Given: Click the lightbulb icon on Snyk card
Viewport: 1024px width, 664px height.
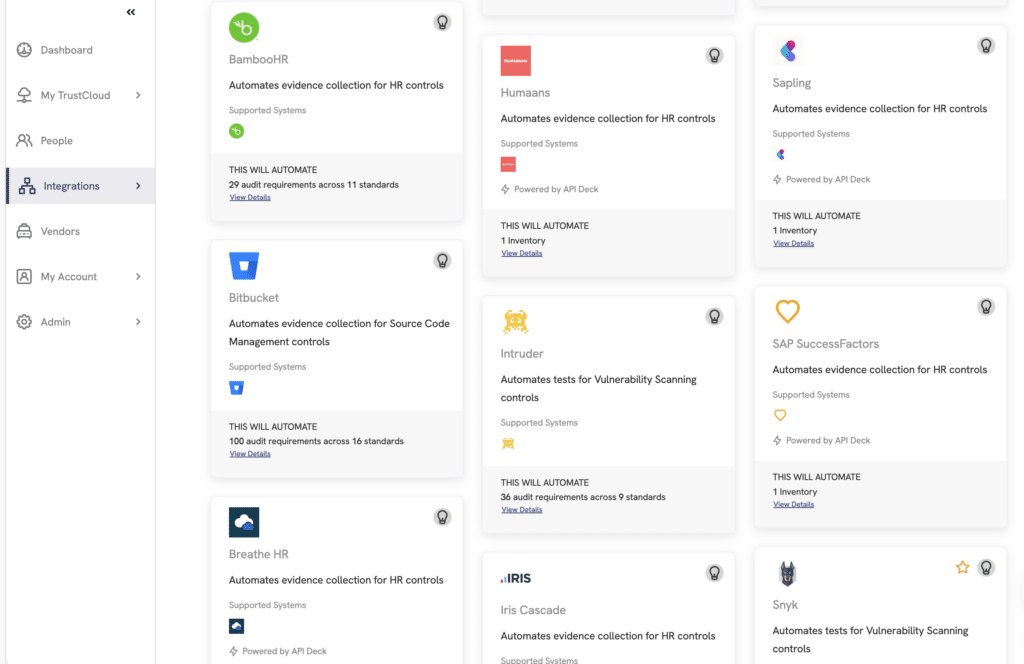Looking at the screenshot, I should 986,568.
